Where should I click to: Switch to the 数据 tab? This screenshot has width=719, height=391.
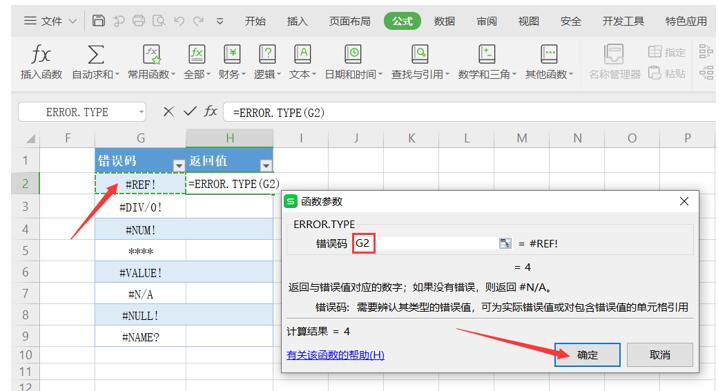[444, 21]
